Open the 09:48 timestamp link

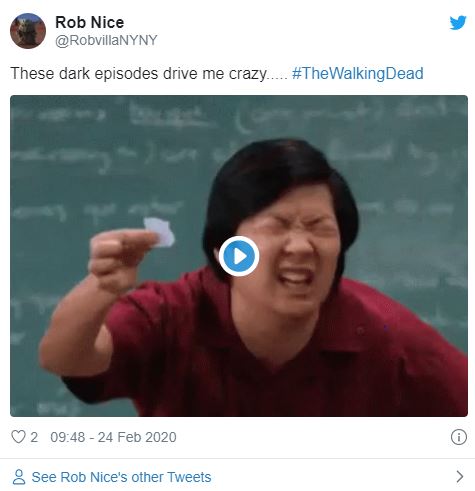tap(68, 437)
